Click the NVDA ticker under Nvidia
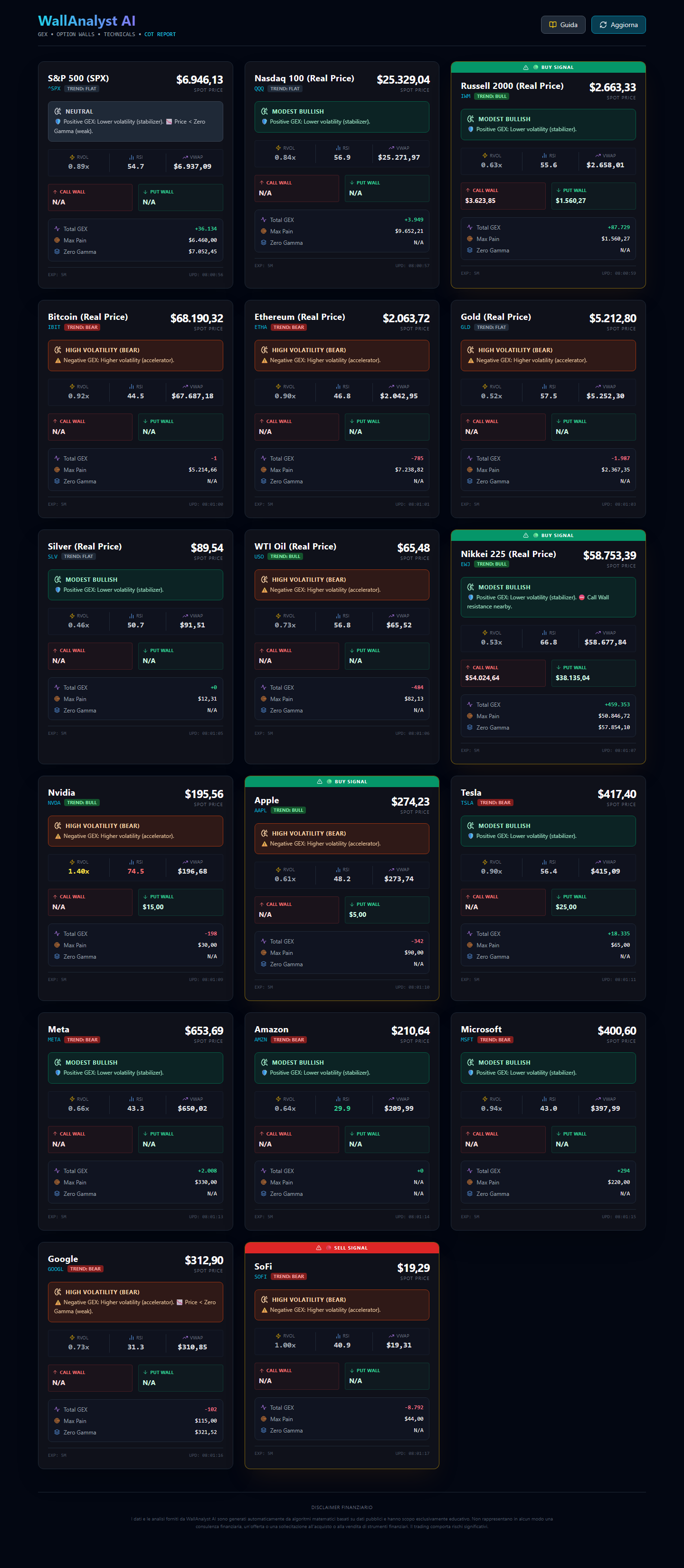This screenshot has height=1568, width=684. coord(54,803)
